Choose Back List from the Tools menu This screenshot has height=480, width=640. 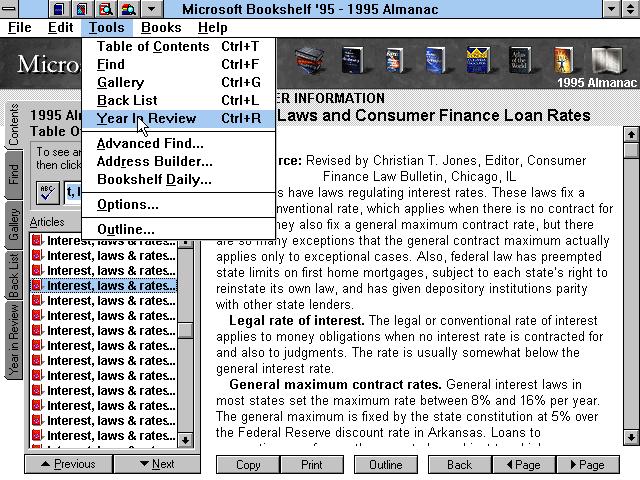pyautogui.click(x=178, y=100)
